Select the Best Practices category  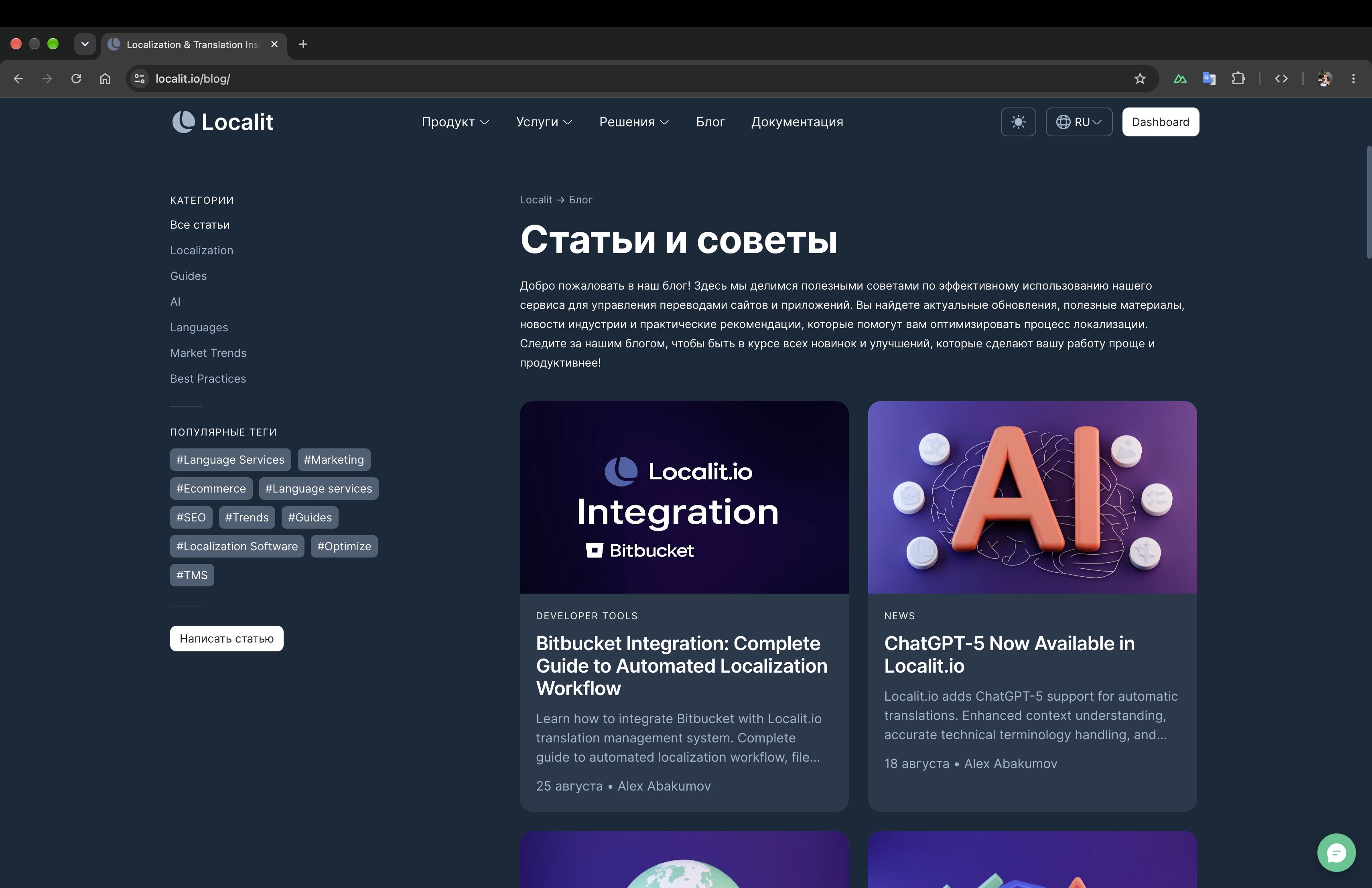click(x=207, y=379)
